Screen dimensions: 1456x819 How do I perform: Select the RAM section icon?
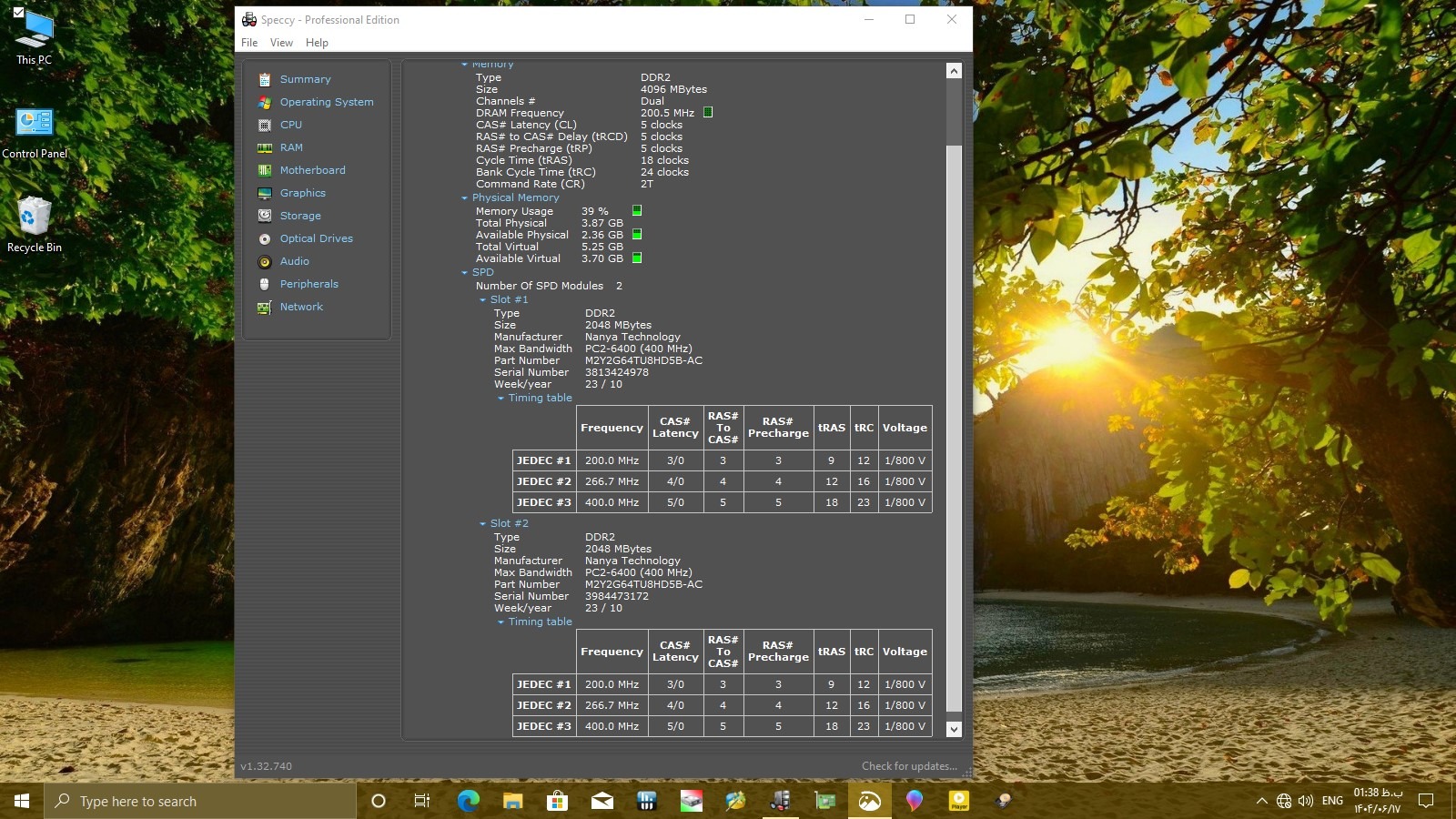(x=265, y=147)
